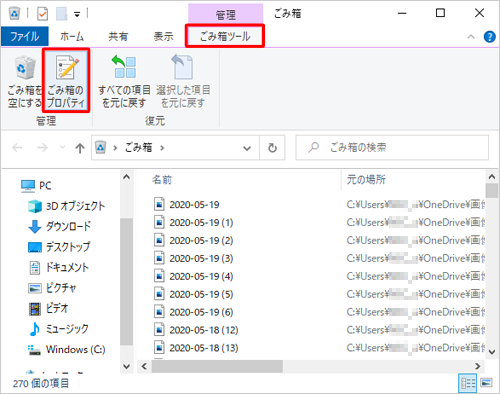500x394 pixels.
Task: Select file 2020-05-19
Action: [x=194, y=204]
